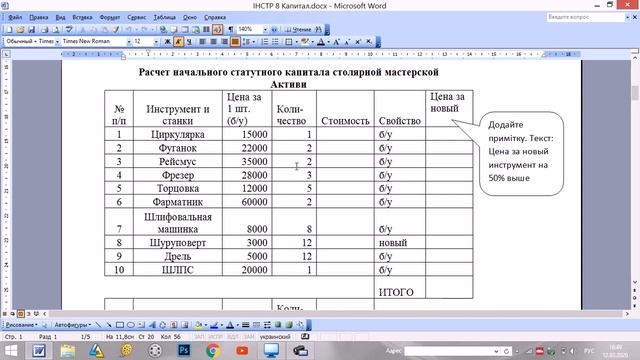This screenshot has height=360, width=640.
Task: Apply bulleted list formatting
Action: click(276, 42)
